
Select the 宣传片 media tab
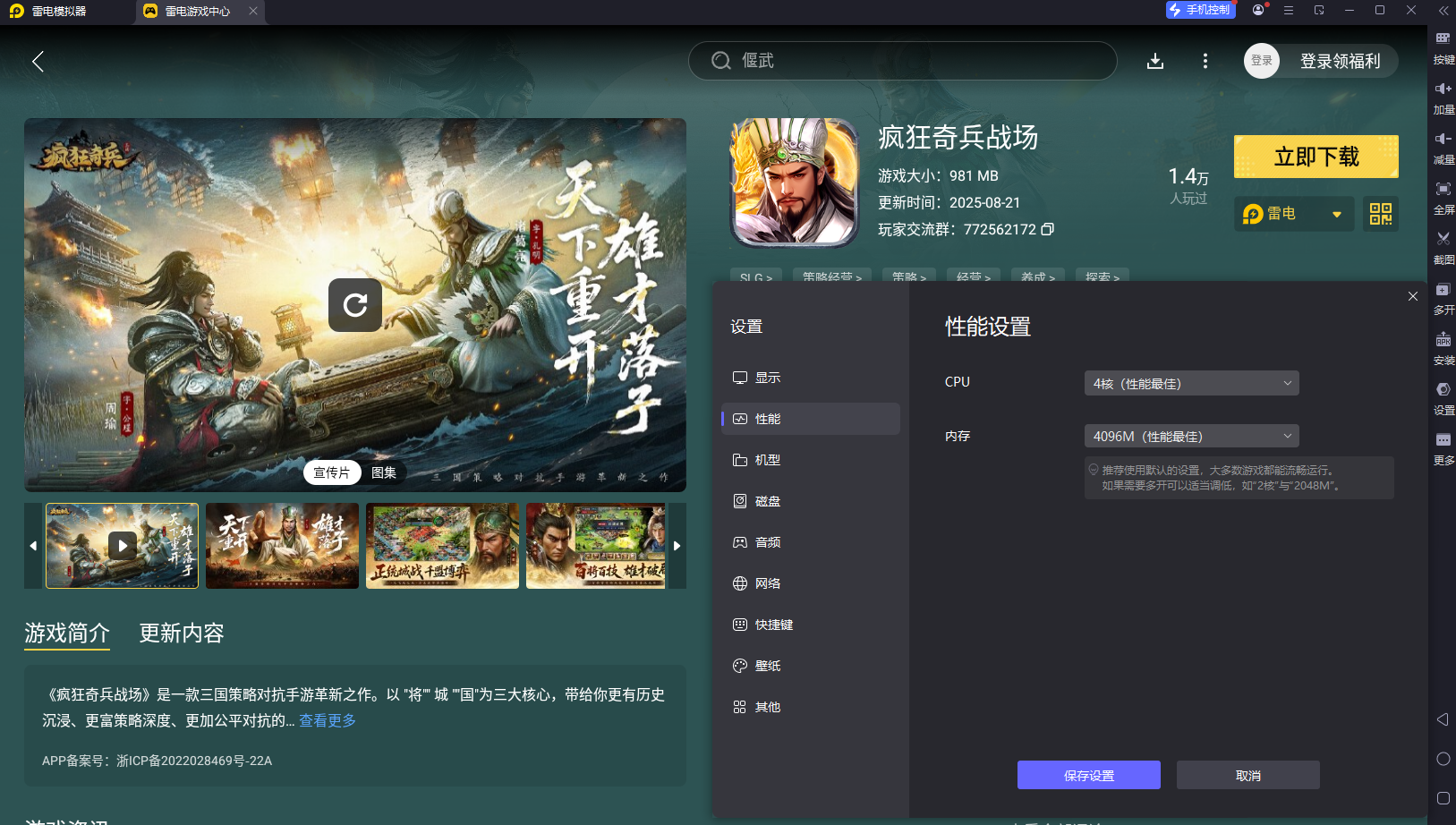[x=332, y=472]
